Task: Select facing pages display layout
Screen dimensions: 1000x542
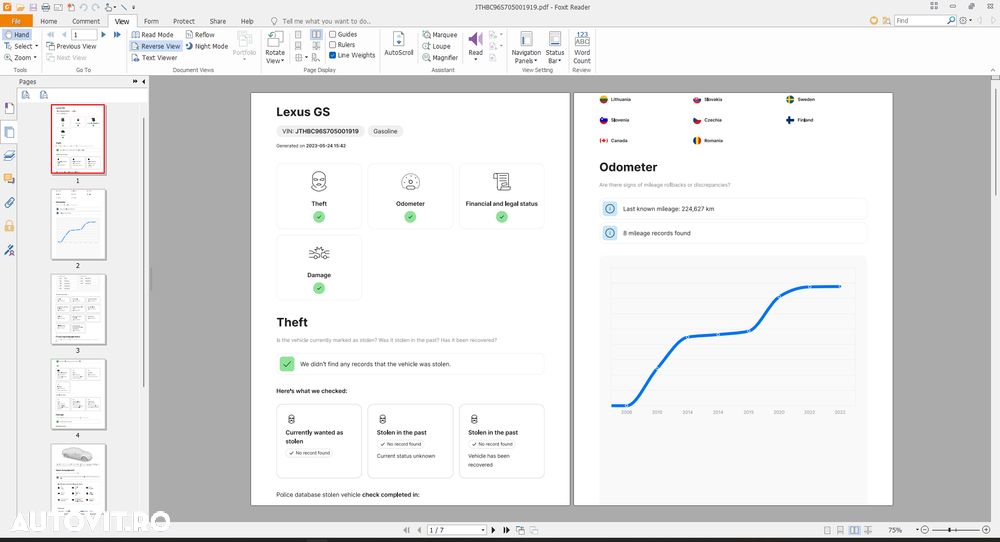Action: (x=316, y=34)
